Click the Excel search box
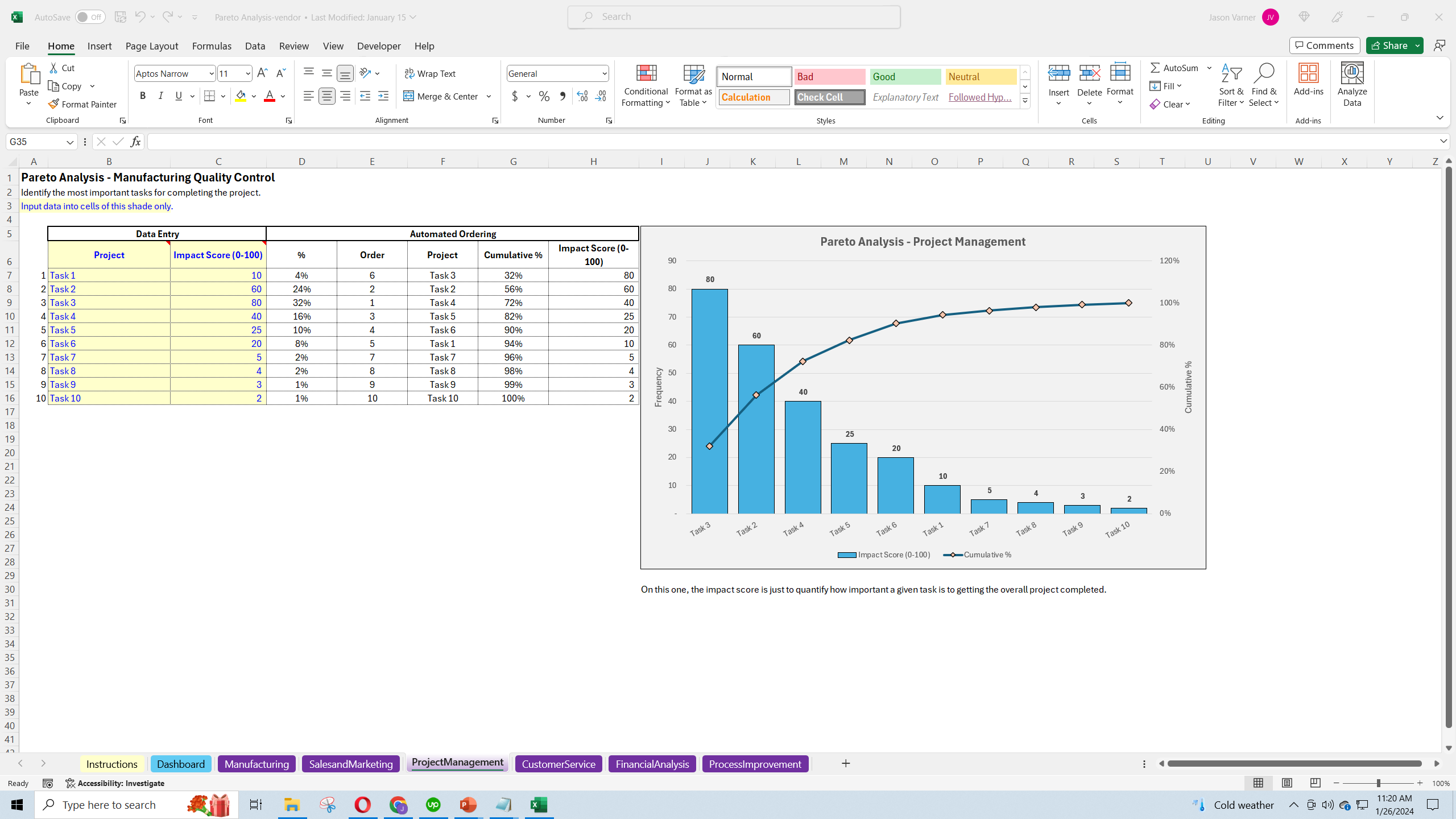This screenshot has width=1456, height=819. [734, 17]
